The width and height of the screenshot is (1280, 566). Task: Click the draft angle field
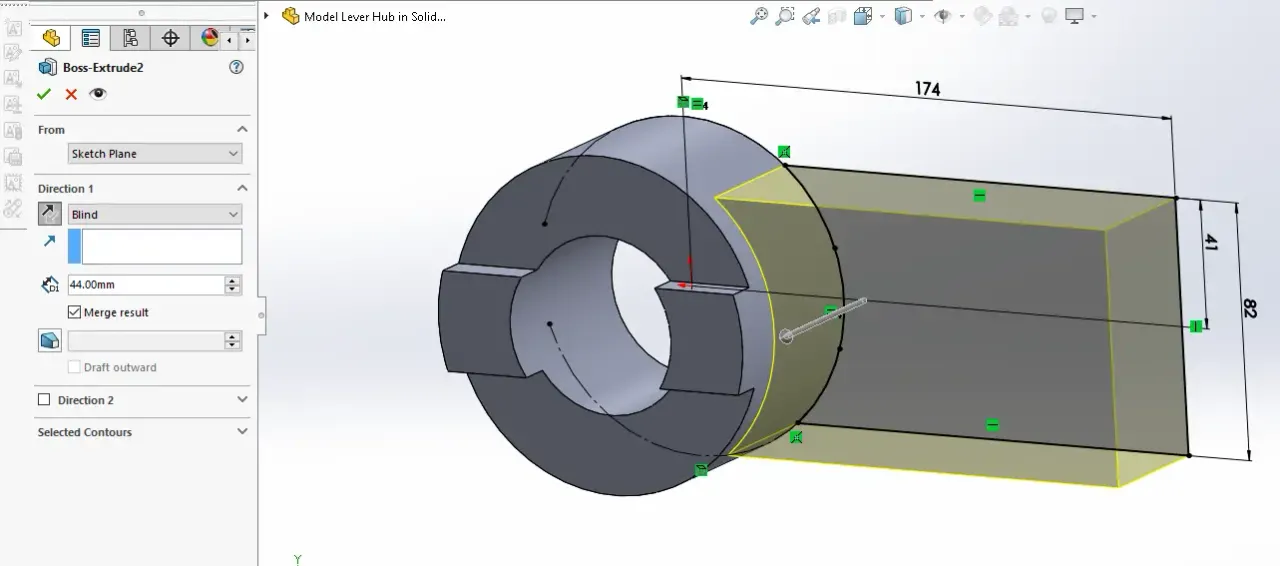coord(146,341)
